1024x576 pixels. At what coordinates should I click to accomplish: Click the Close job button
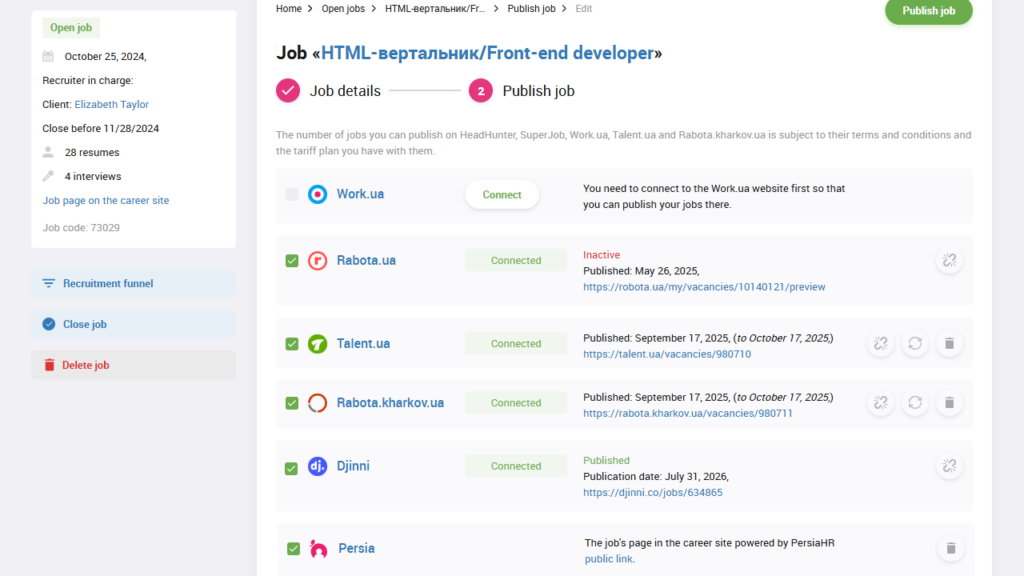coord(134,324)
